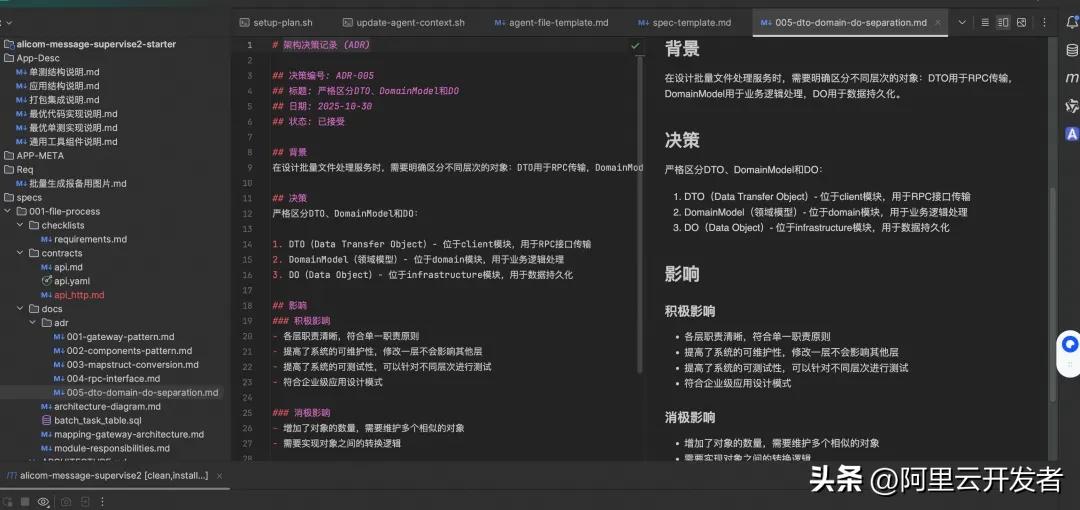
Task: Open the AI assistant sidebar icon below Maven
Action: 1072,105
